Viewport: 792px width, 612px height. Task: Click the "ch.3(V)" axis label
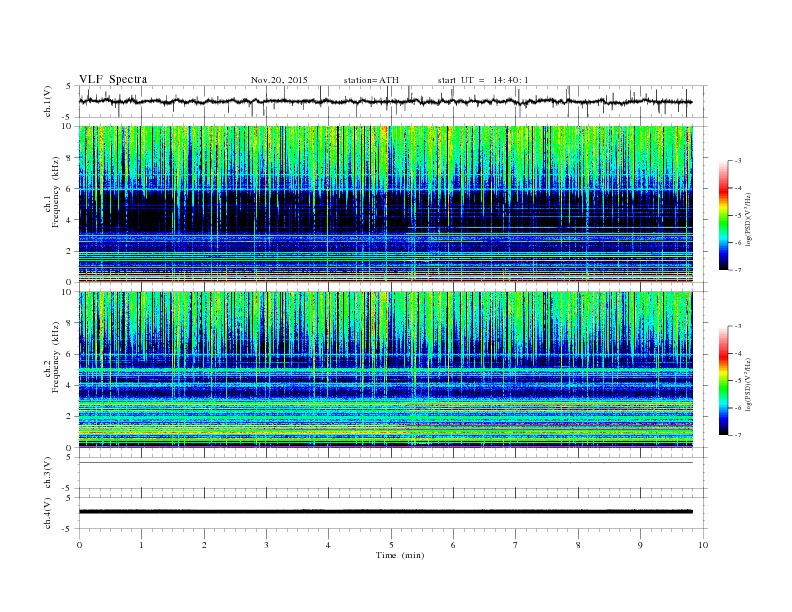pos(48,473)
